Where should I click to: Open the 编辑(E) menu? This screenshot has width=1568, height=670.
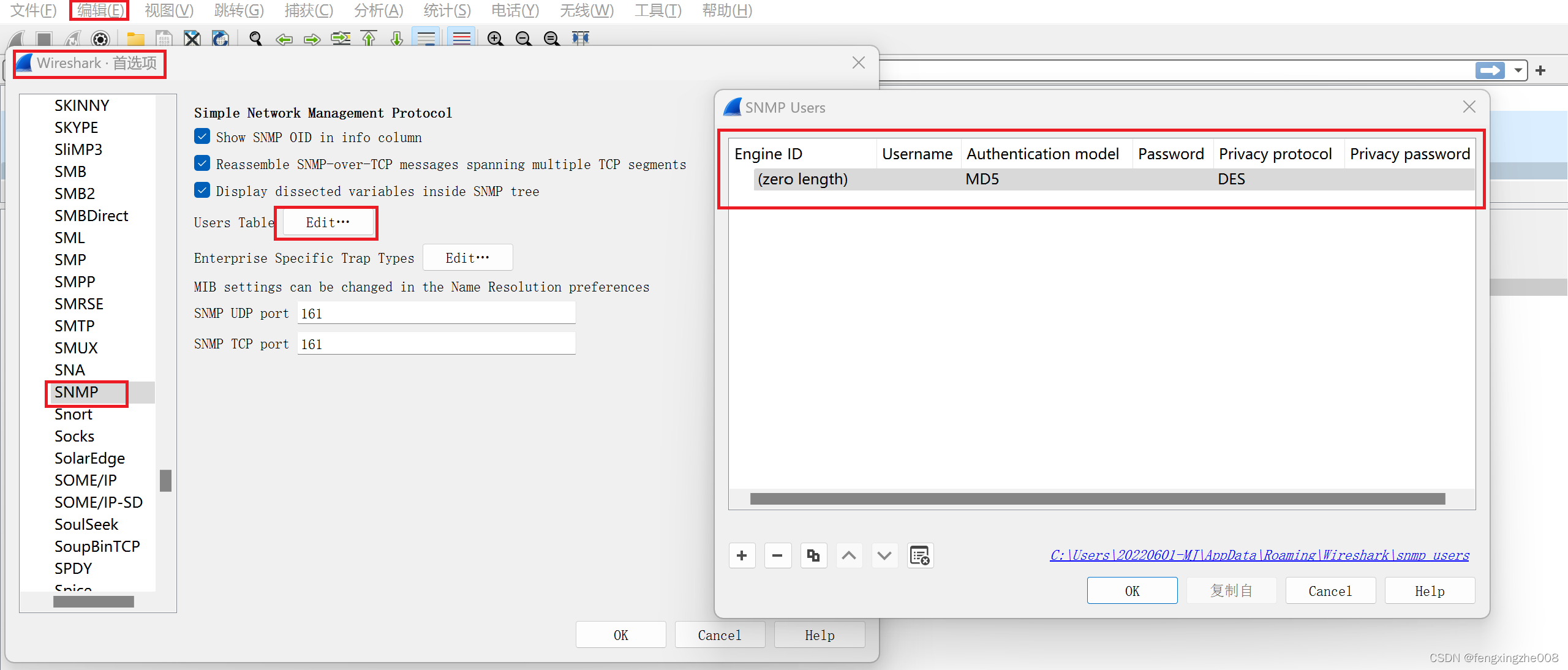(x=100, y=10)
